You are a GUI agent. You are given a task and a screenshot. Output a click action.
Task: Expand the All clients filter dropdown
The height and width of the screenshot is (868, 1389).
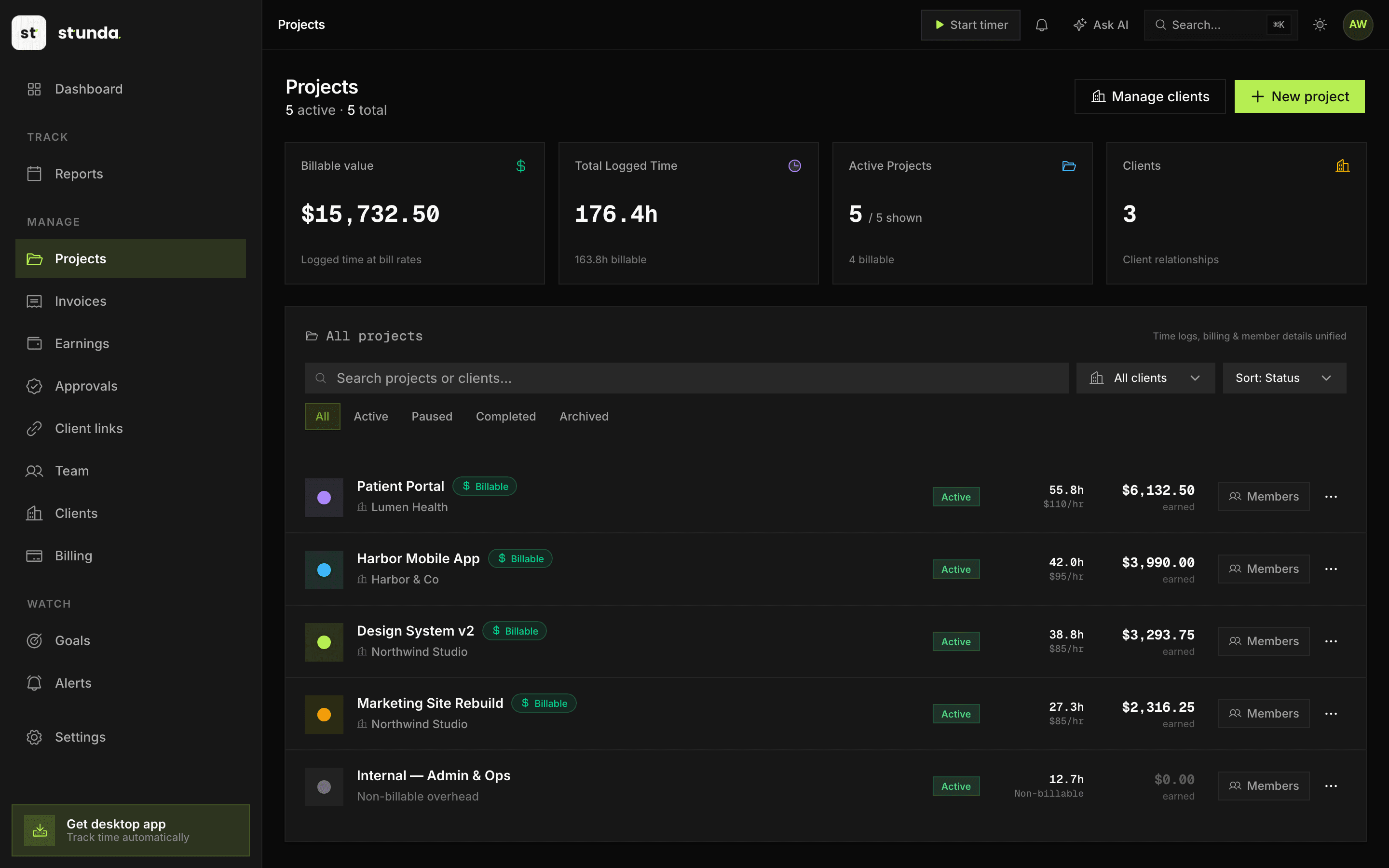[x=1145, y=378]
